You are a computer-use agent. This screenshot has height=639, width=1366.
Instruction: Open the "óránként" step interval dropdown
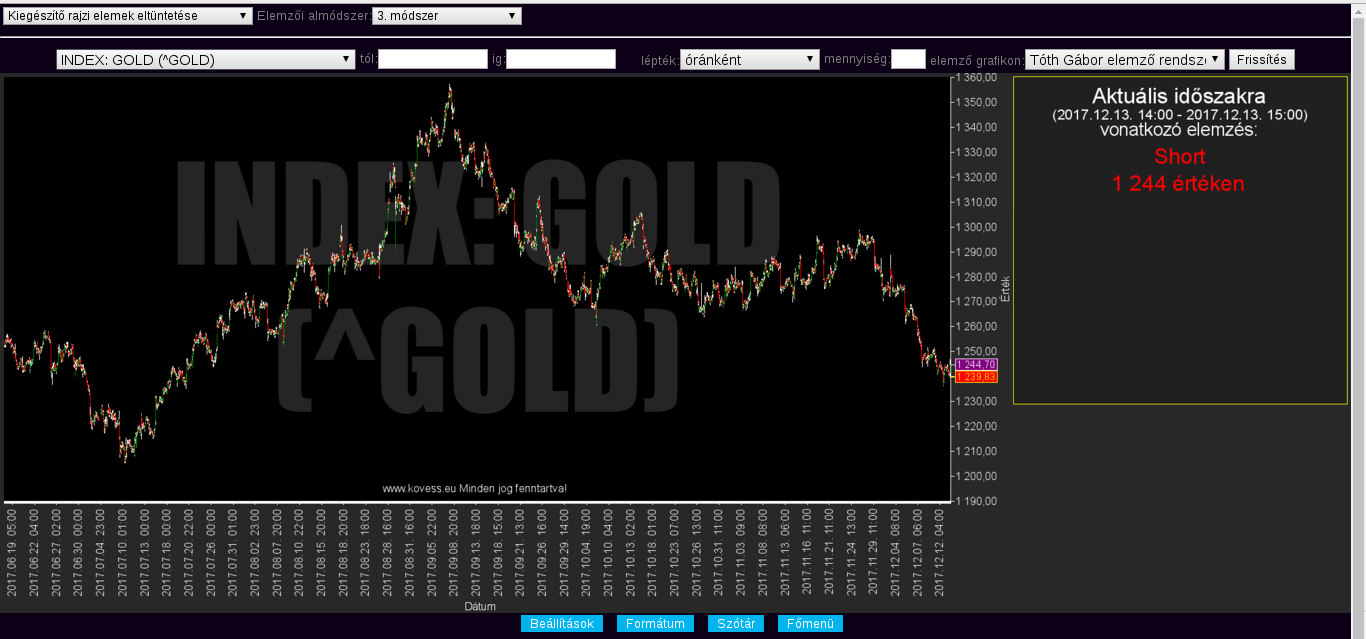[750, 59]
